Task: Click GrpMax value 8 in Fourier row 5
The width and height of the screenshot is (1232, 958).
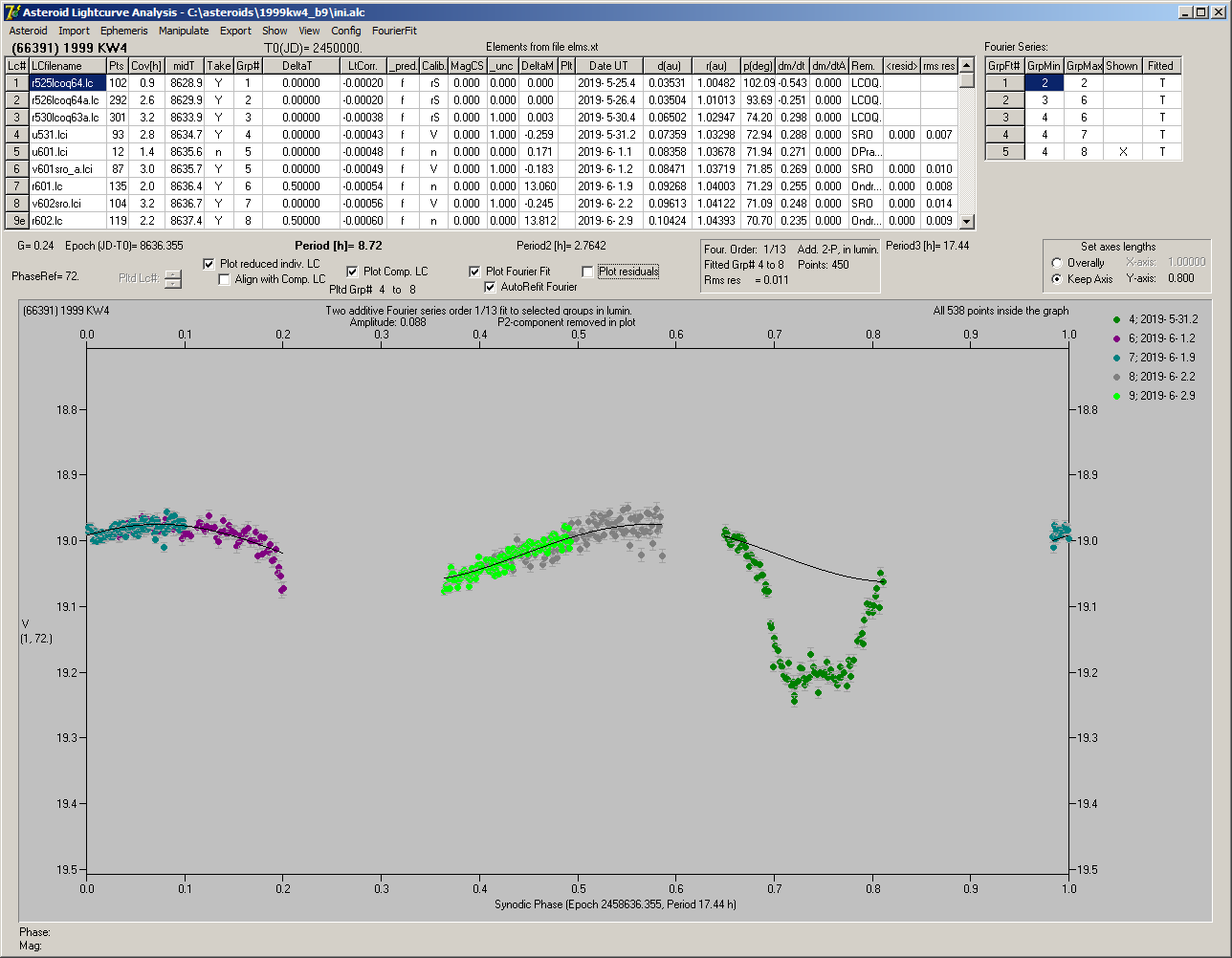Action: coord(1084,152)
